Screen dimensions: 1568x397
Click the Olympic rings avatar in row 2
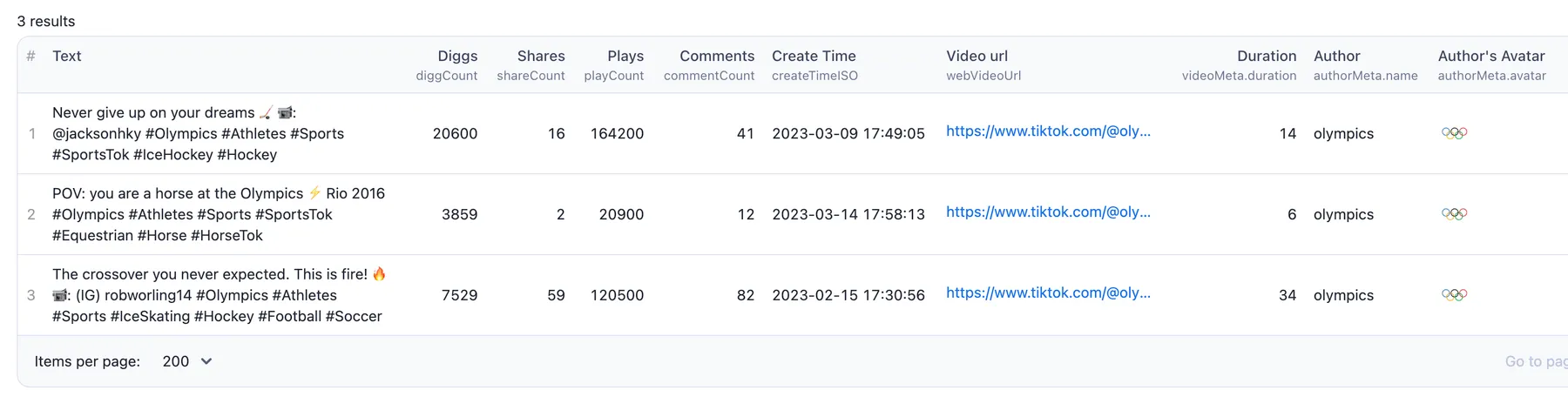click(x=1454, y=214)
